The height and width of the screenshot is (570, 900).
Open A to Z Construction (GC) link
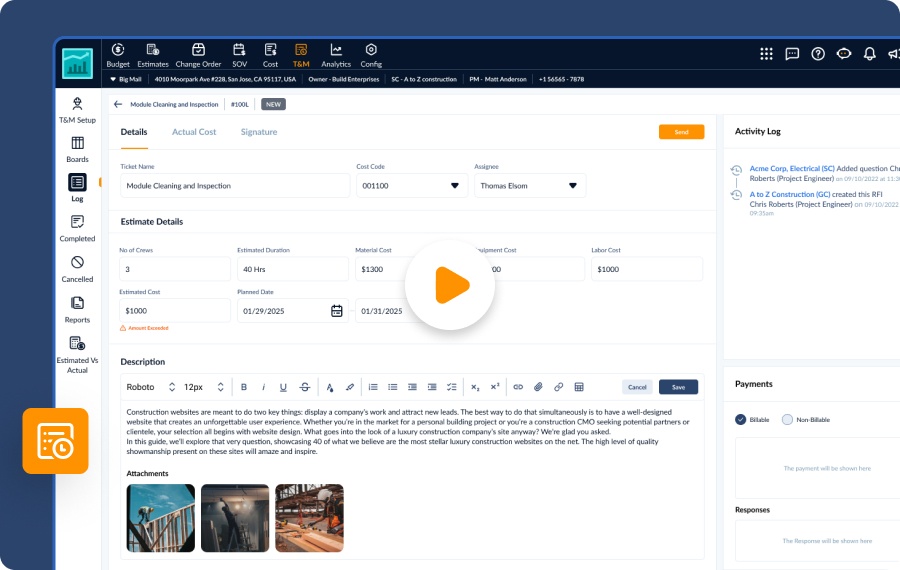pos(790,194)
